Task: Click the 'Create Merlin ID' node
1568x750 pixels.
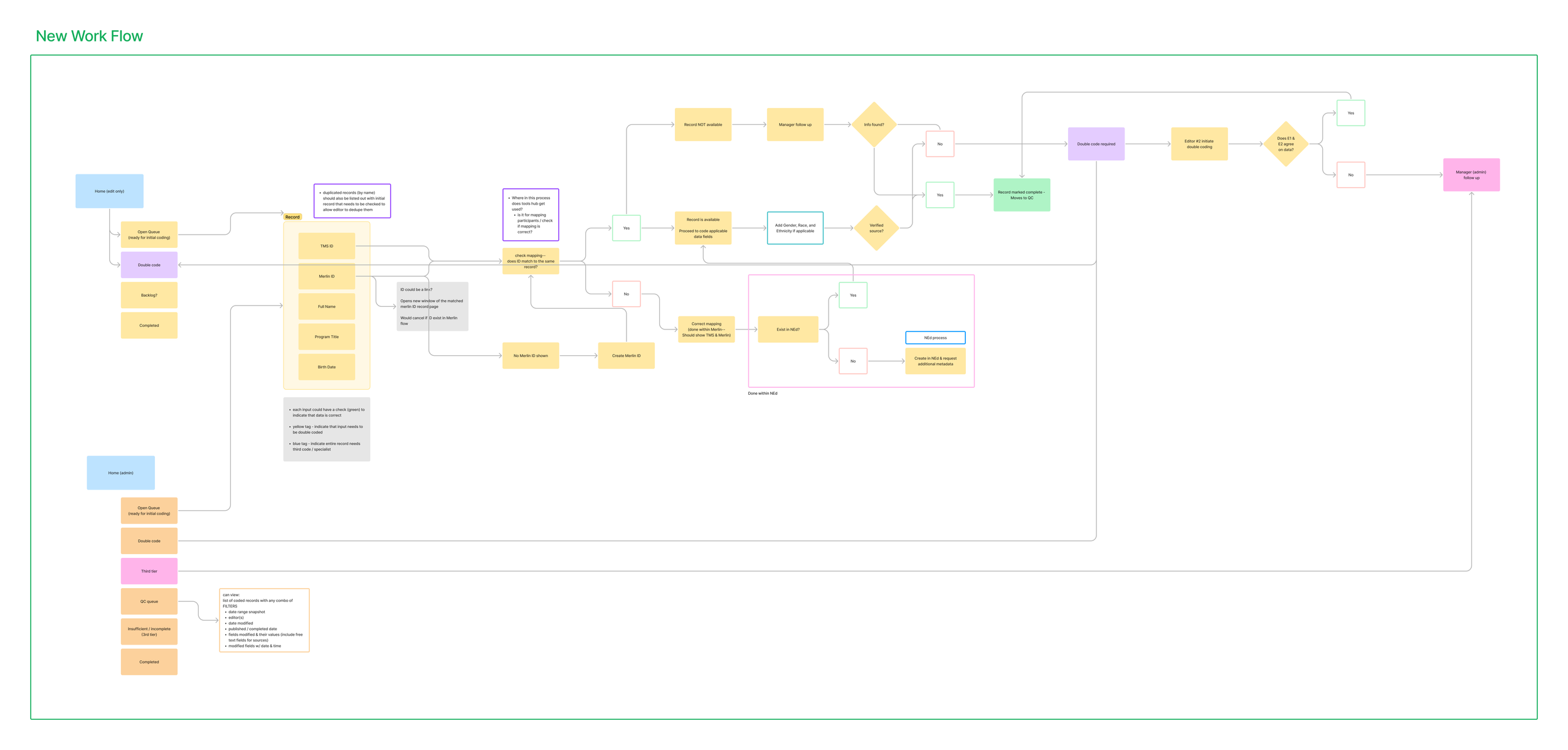Action: click(x=626, y=355)
